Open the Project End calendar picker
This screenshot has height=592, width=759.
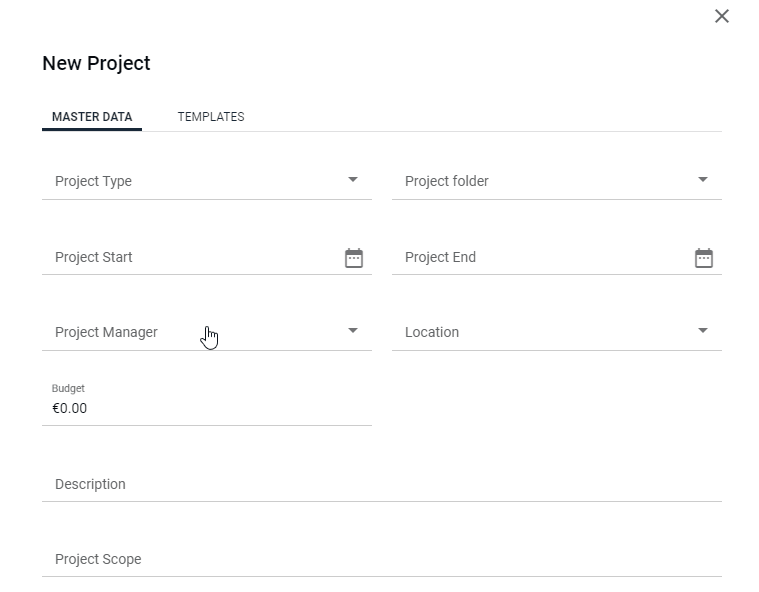coord(704,258)
